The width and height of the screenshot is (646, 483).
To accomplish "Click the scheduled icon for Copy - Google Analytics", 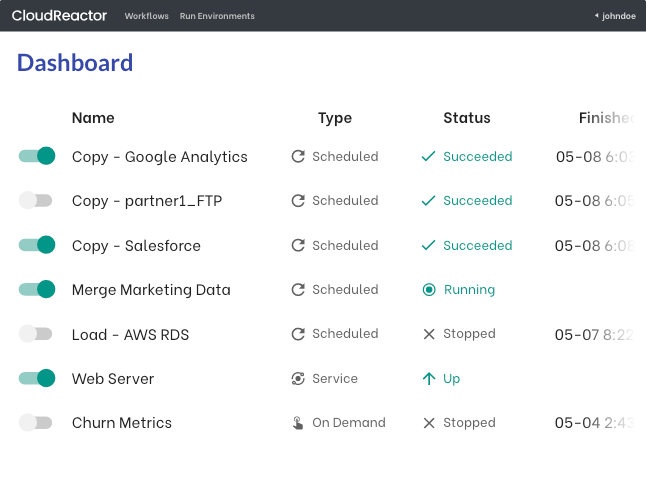I will [x=298, y=156].
